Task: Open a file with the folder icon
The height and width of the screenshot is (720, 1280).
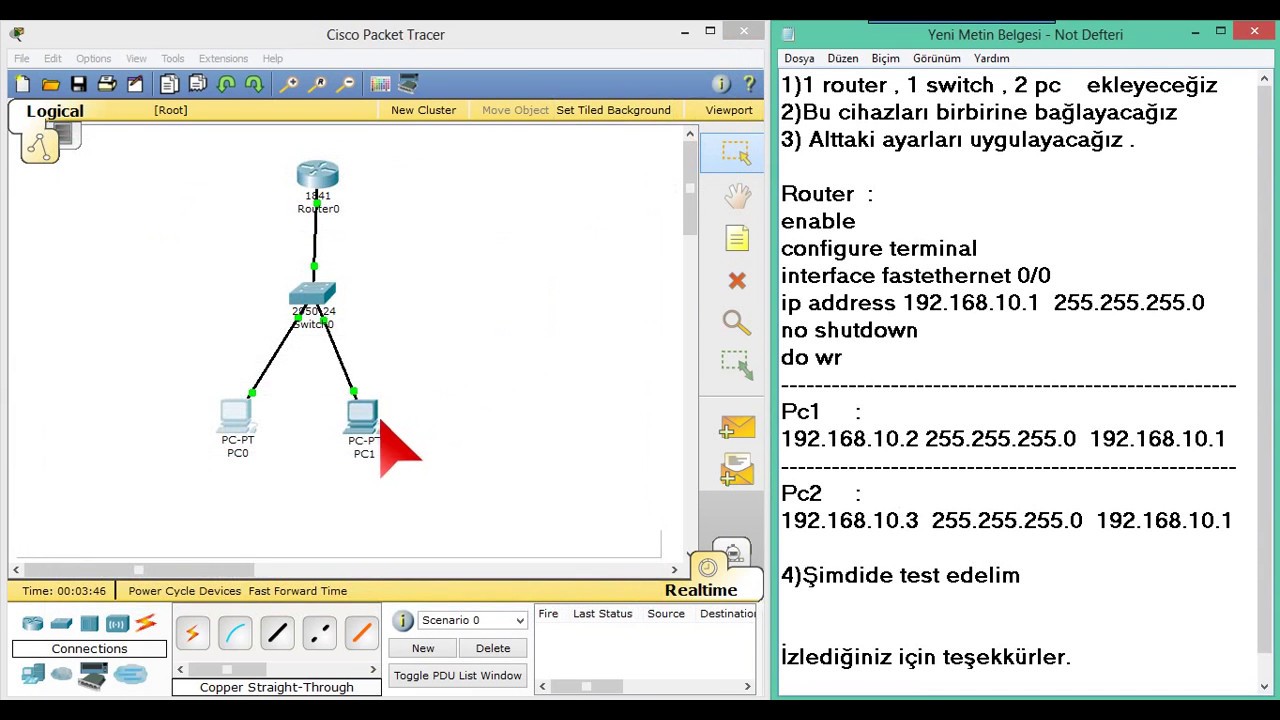Action: click(x=51, y=84)
